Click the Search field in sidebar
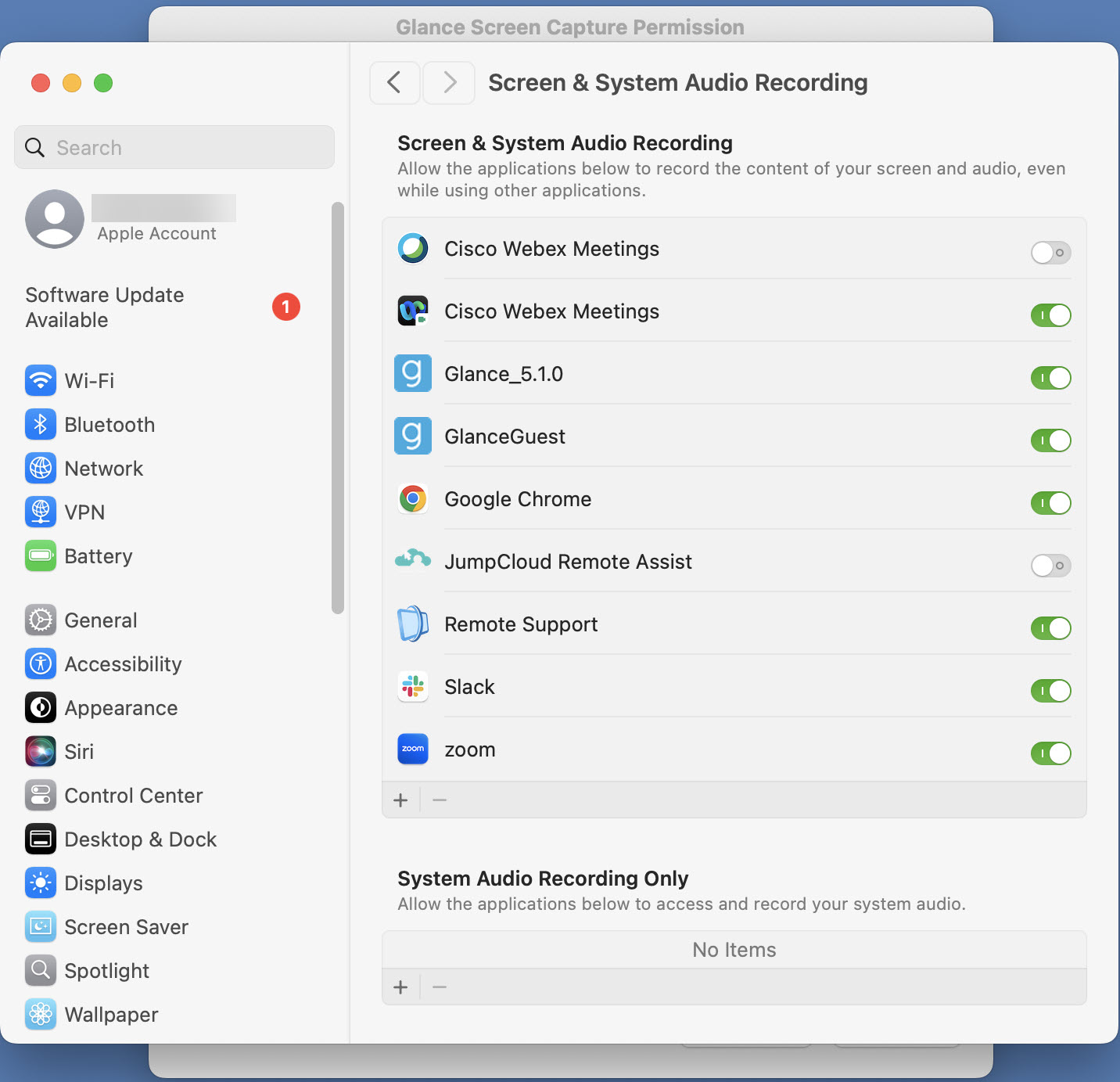1120x1082 pixels. pos(174,148)
